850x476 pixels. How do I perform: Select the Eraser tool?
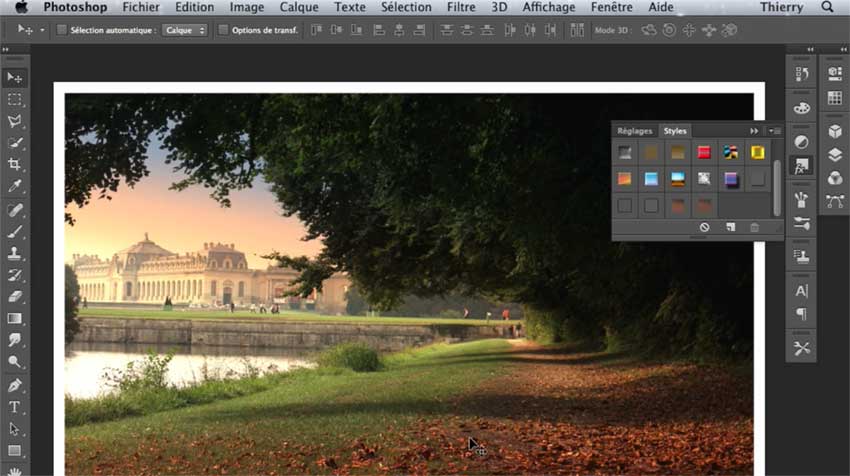15,296
